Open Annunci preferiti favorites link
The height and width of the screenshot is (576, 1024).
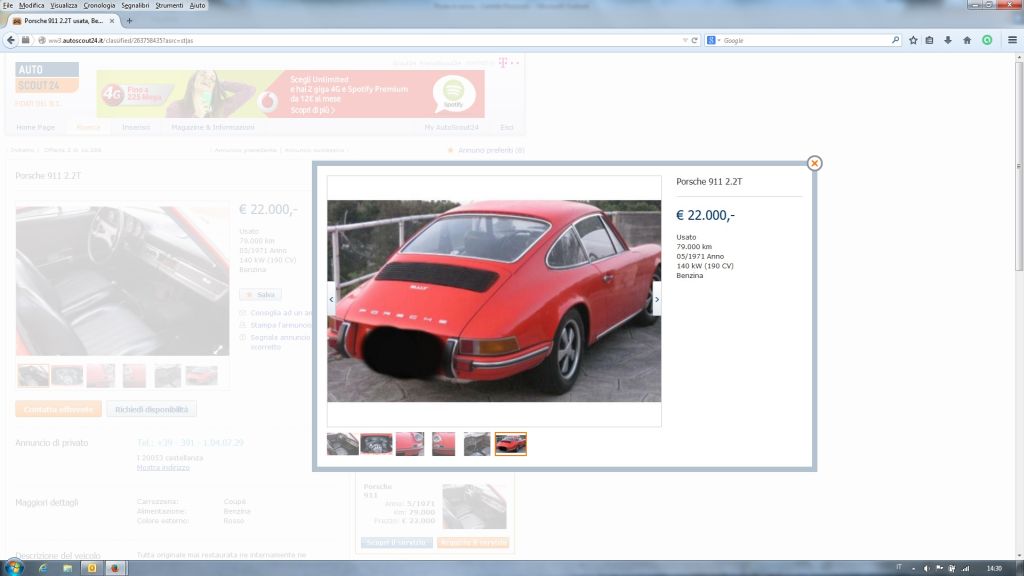tap(491, 150)
